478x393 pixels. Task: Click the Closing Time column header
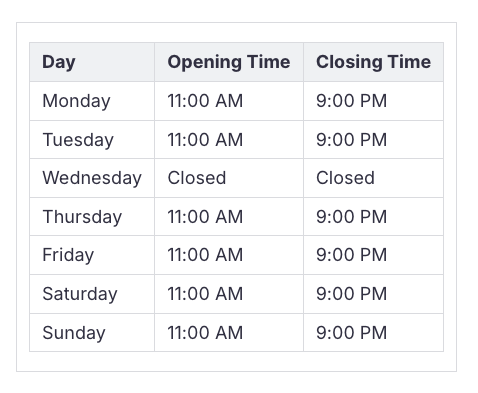[373, 62]
